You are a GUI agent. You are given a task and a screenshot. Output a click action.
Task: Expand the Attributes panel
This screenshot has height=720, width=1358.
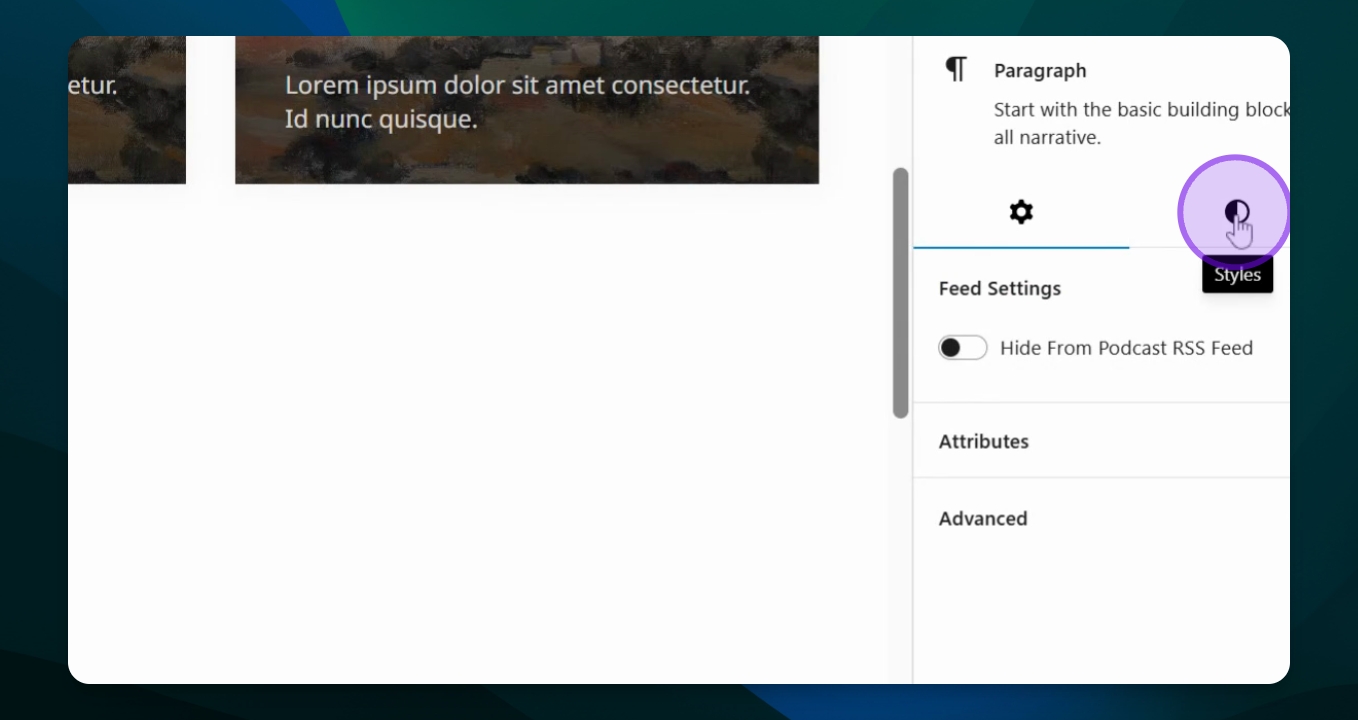[x=1101, y=441]
